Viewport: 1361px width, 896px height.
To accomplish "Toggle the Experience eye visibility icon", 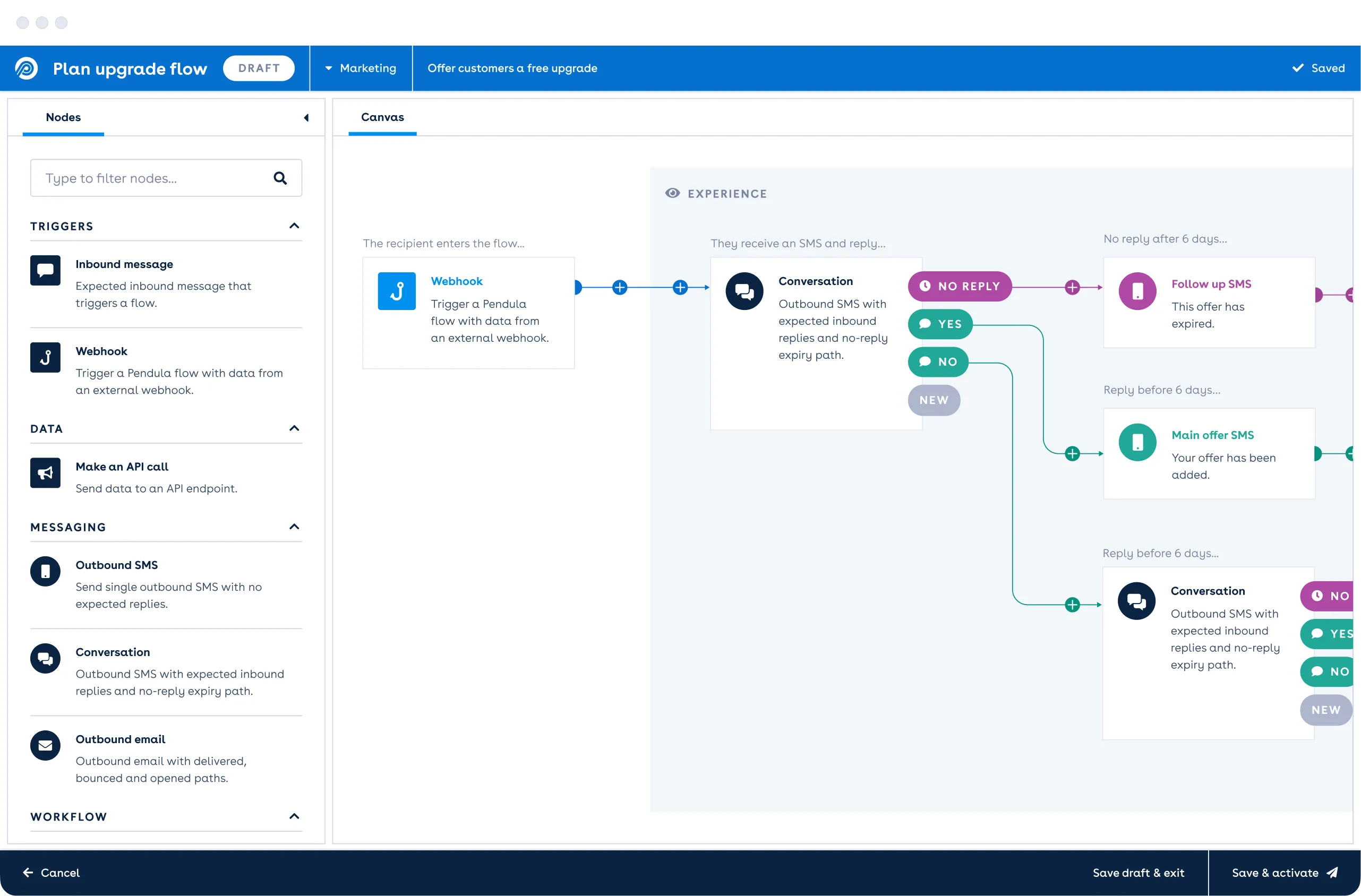I will [x=672, y=193].
